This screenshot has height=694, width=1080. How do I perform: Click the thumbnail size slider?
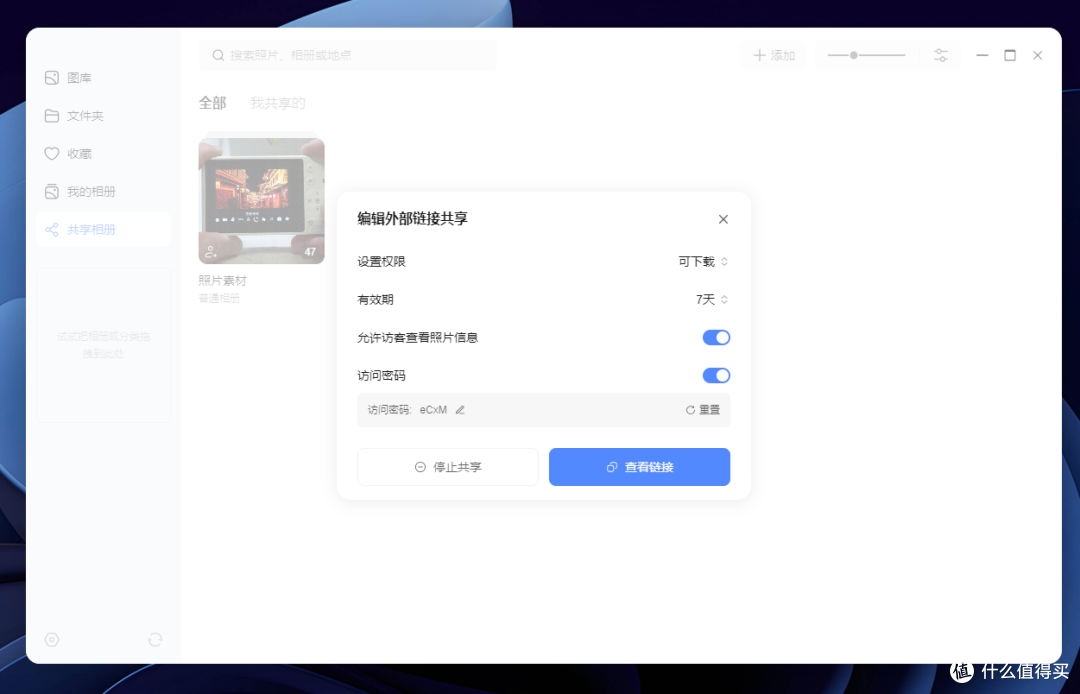[x=866, y=55]
